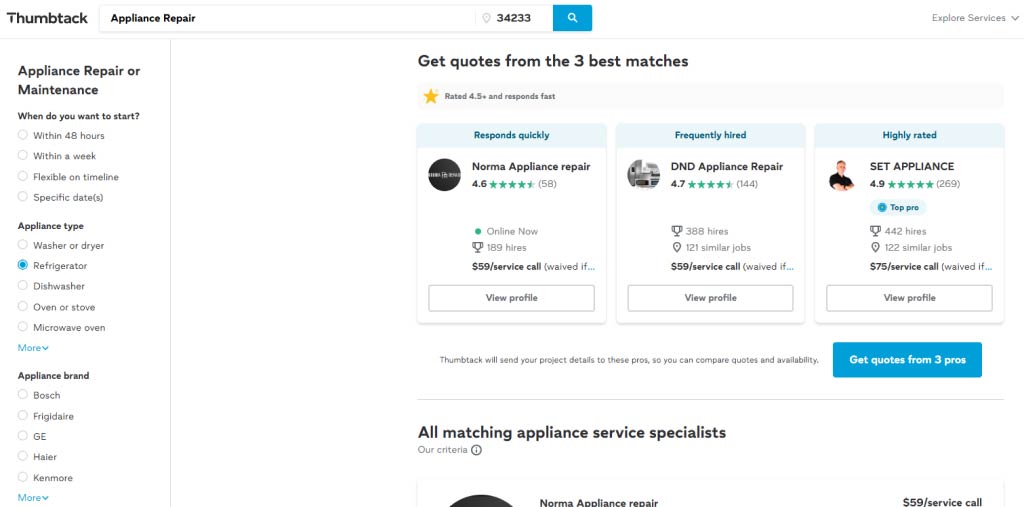1024x507 pixels.
Task: Click the location pin icon beside 34233
Action: coord(486,18)
